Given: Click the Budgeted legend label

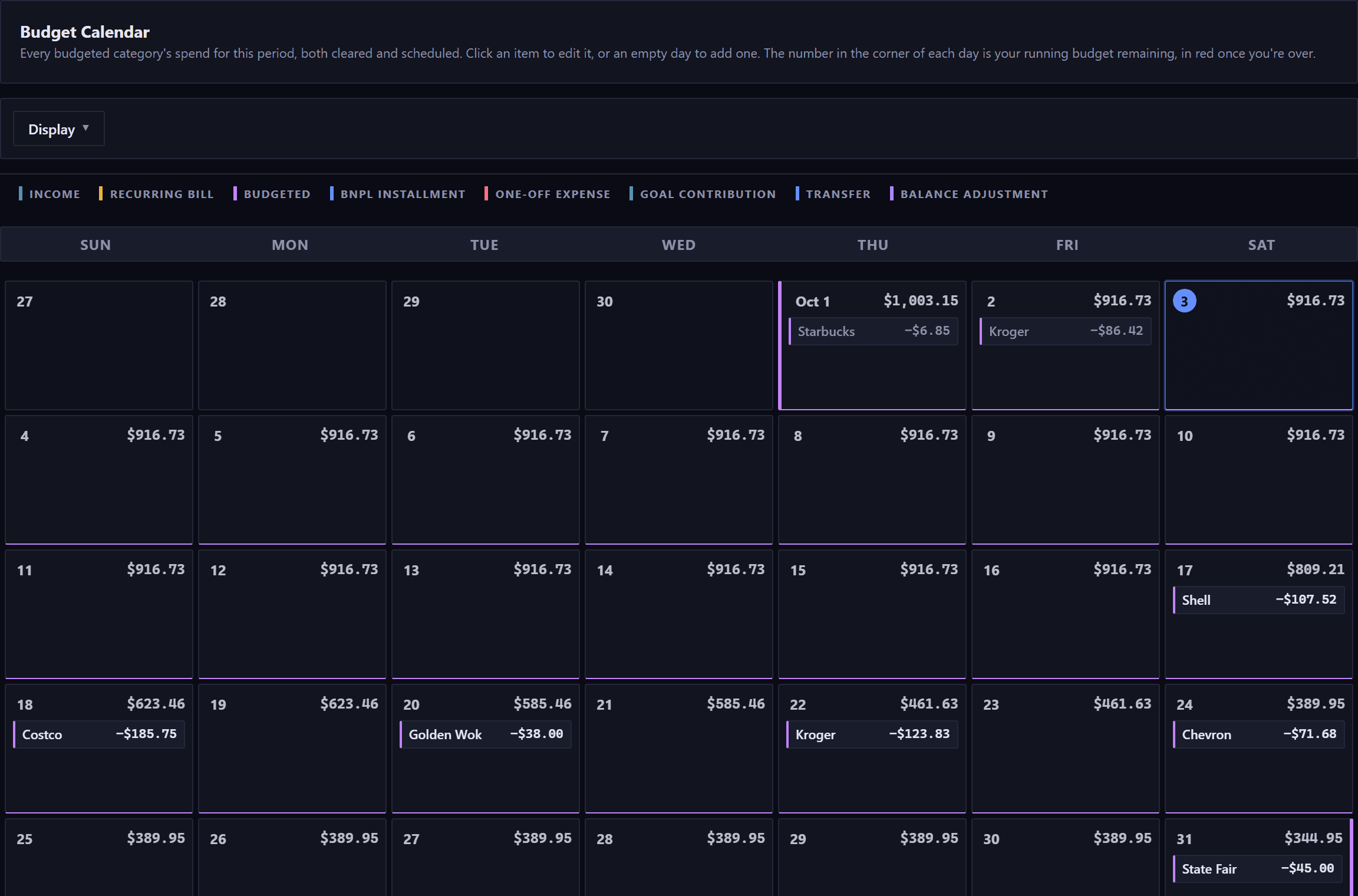Looking at the screenshot, I should coord(277,194).
